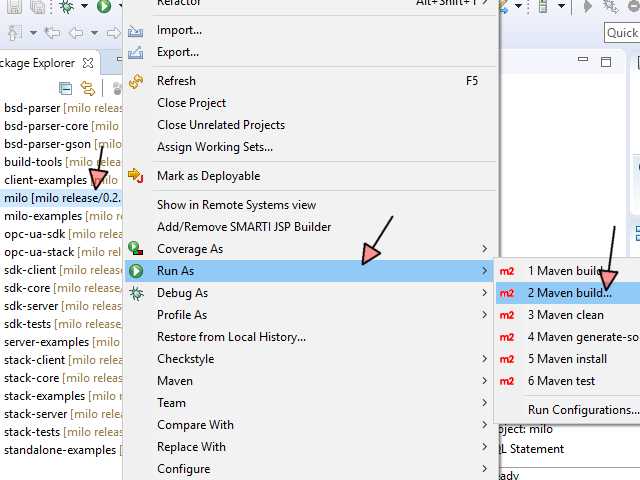The height and width of the screenshot is (480, 640).
Task: Click the m2 icon beside Maven clean
Action: pyautogui.click(x=507, y=315)
